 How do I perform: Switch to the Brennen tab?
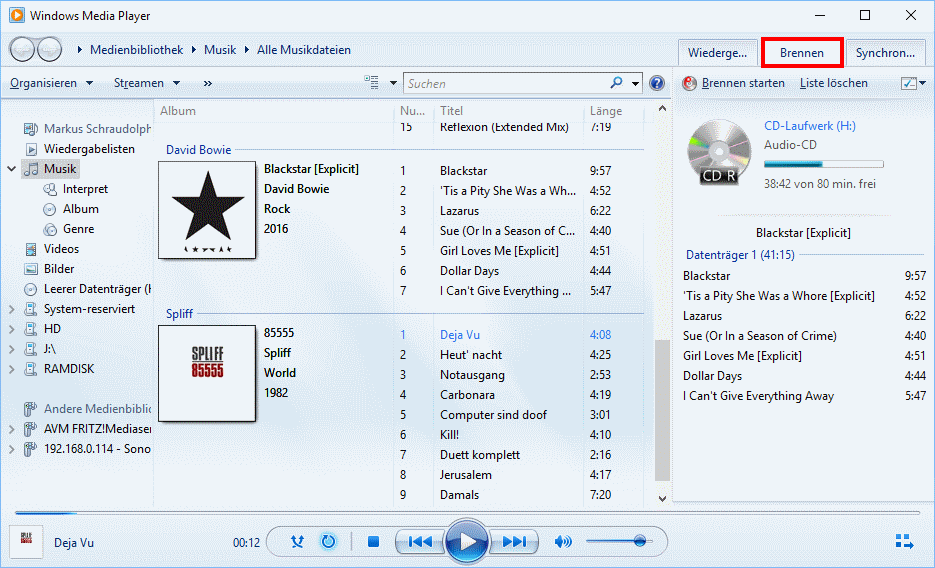801,52
